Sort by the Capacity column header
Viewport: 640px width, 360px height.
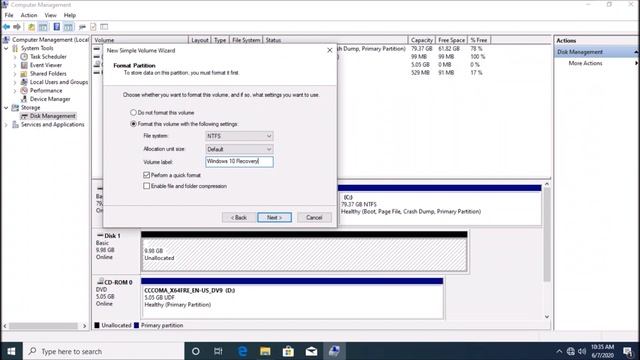422,40
